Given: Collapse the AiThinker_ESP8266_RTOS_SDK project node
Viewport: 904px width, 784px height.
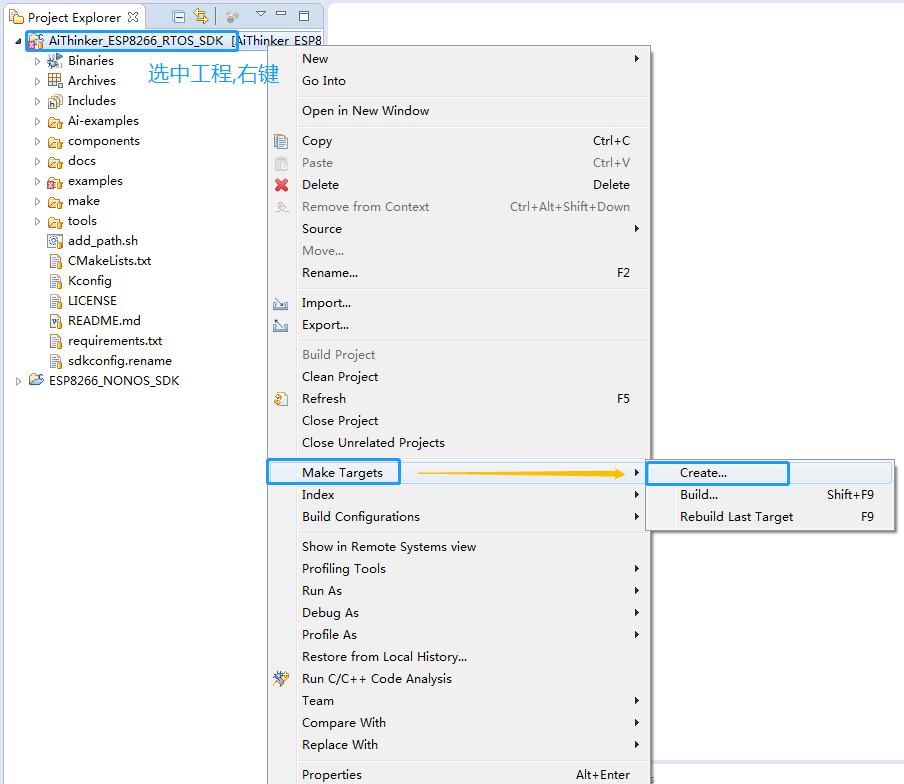Looking at the screenshot, I should [x=18, y=41].
